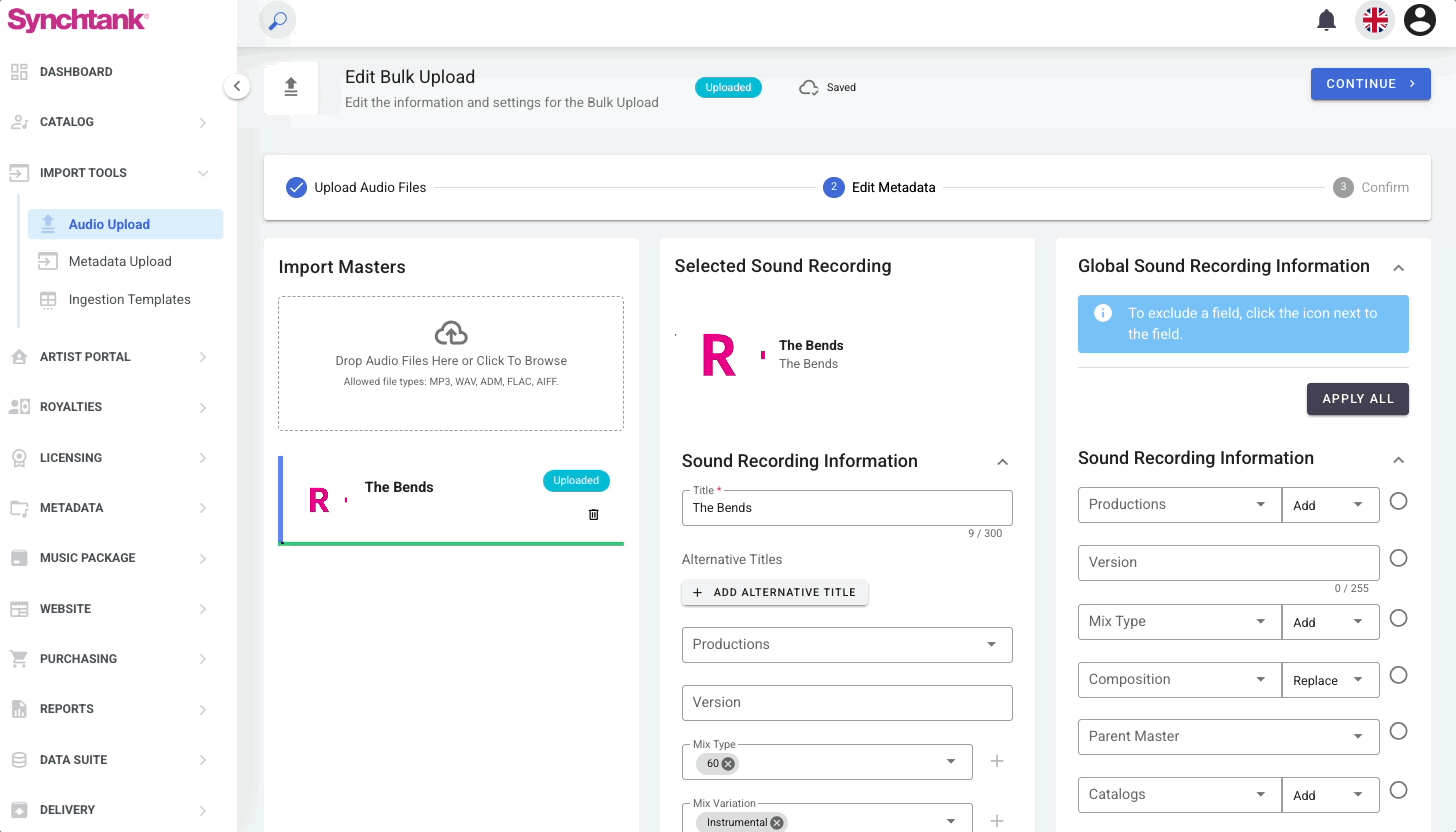Click the Website sidebar icon
Screen dimensions: 1456x832
(19, 609)
